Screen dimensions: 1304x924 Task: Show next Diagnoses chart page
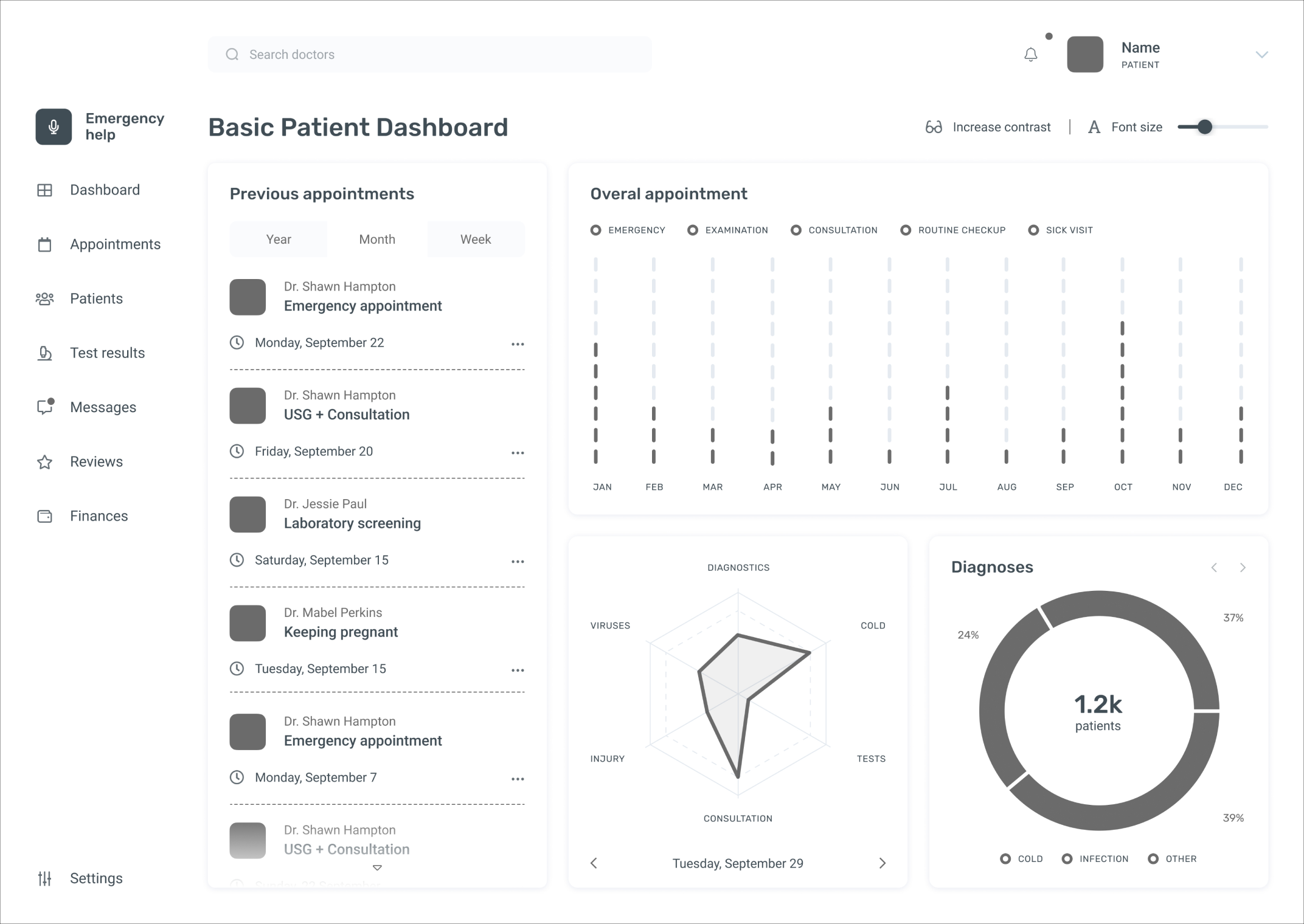(1243, 567)
